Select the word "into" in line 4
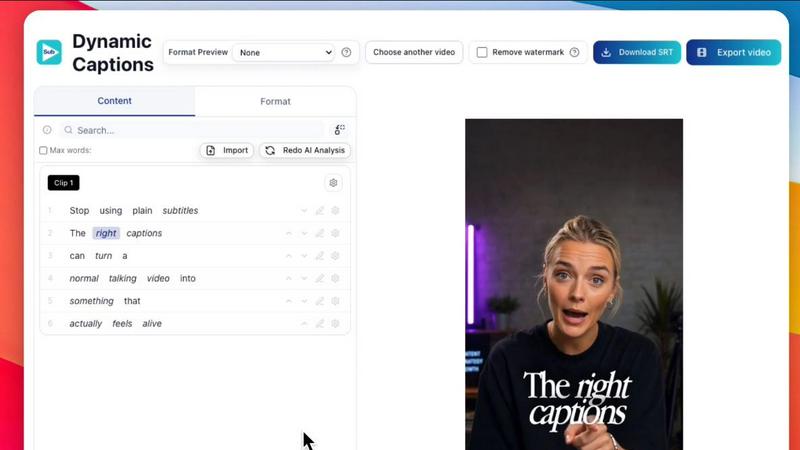Screen dimensions: 800x450 [188, 279]
